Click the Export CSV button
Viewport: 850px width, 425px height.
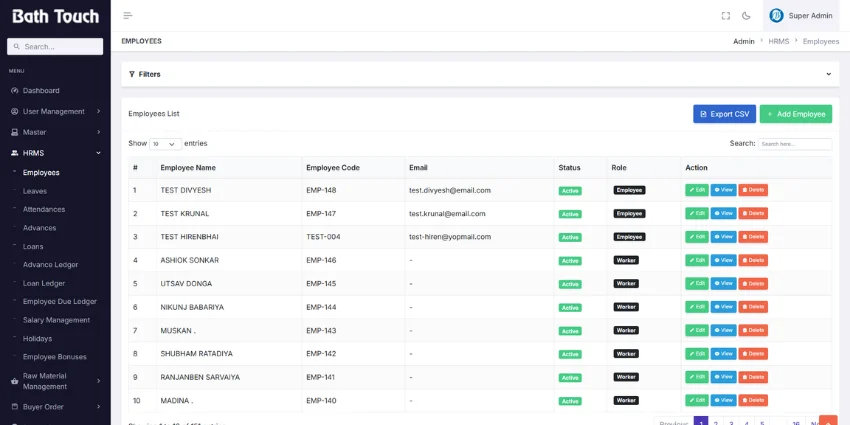tap(724, 114)
